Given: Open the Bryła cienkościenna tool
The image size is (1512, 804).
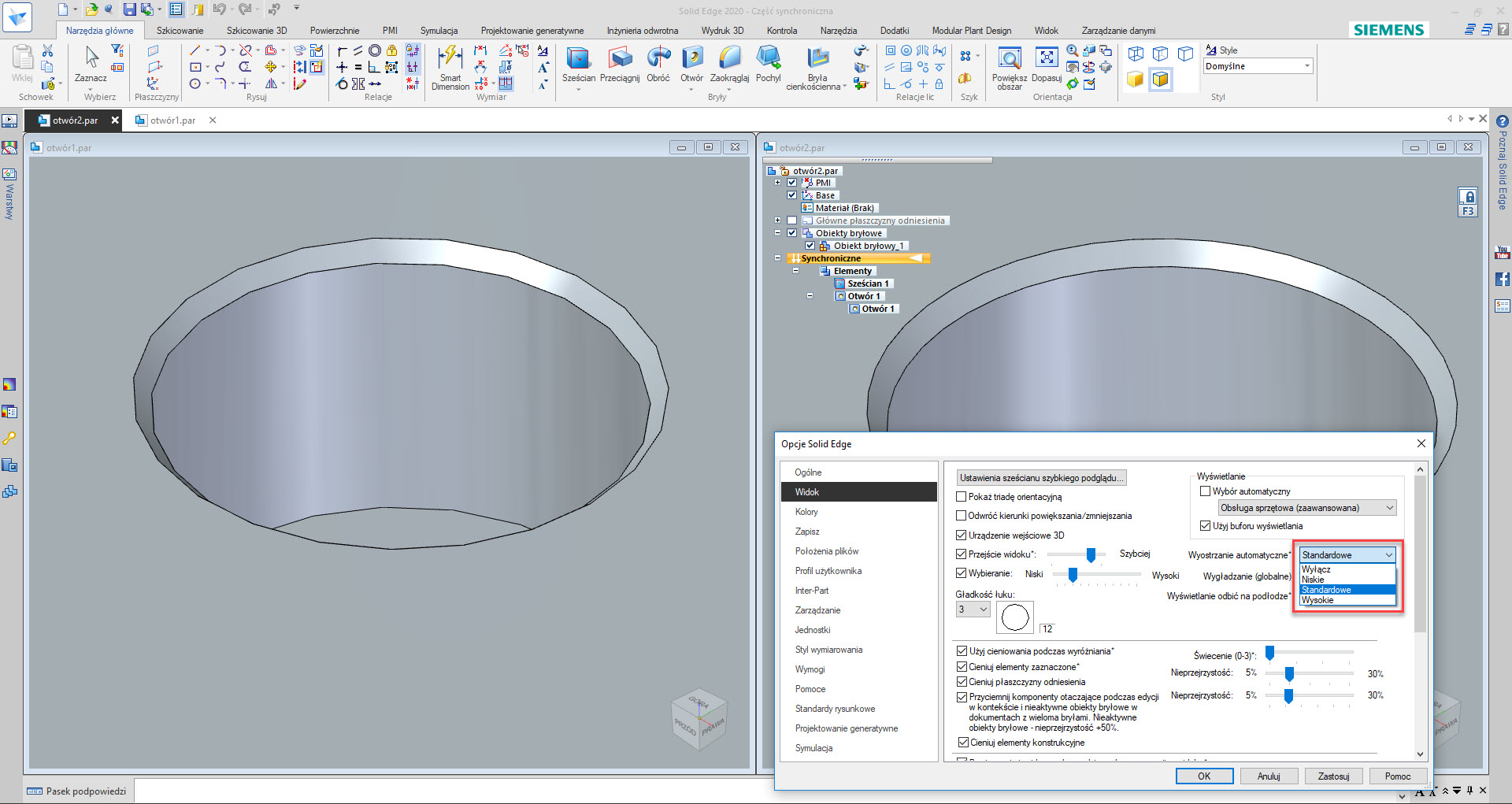Looking at the screenshot, I should tap(817, 69).
